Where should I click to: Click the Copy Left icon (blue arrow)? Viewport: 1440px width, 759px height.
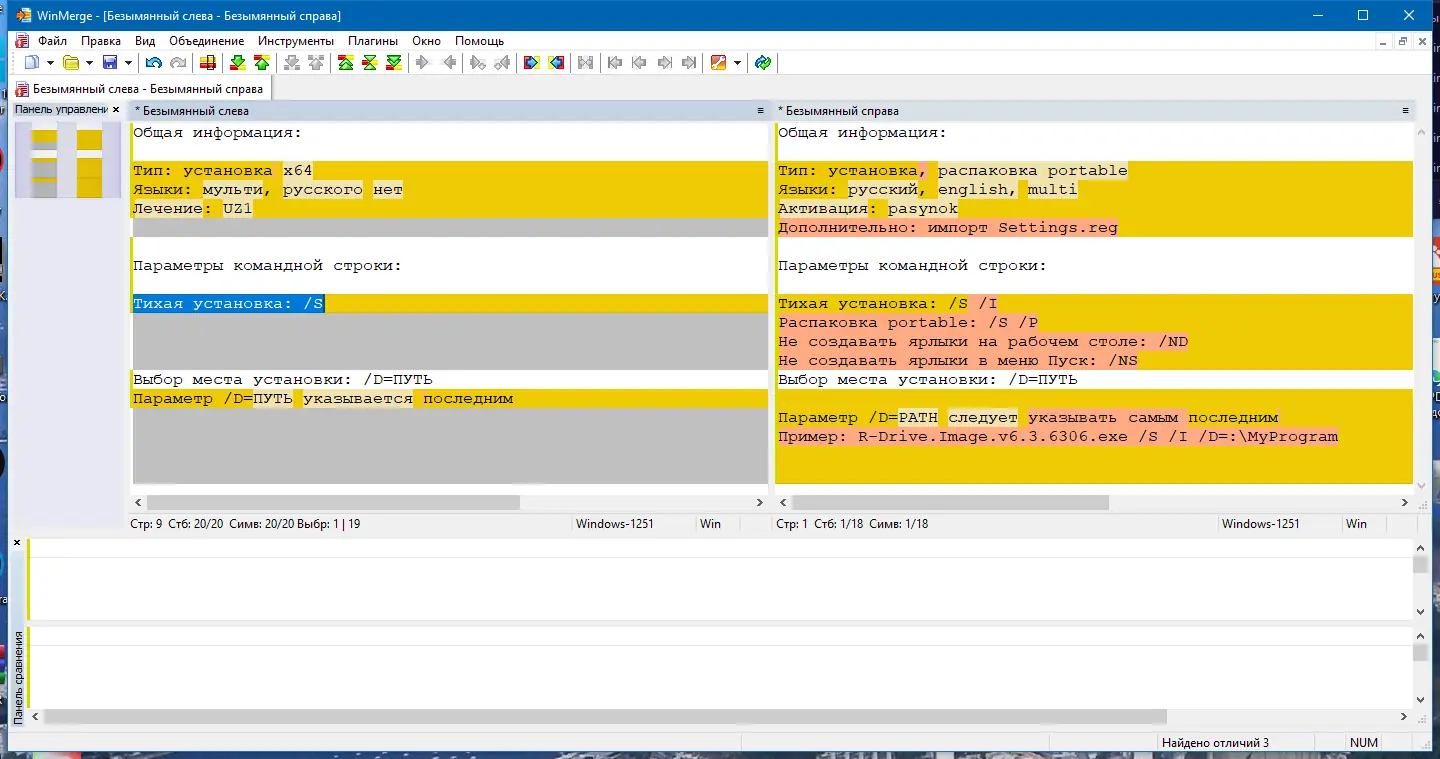pyautogui.click(x=557, y=63)
